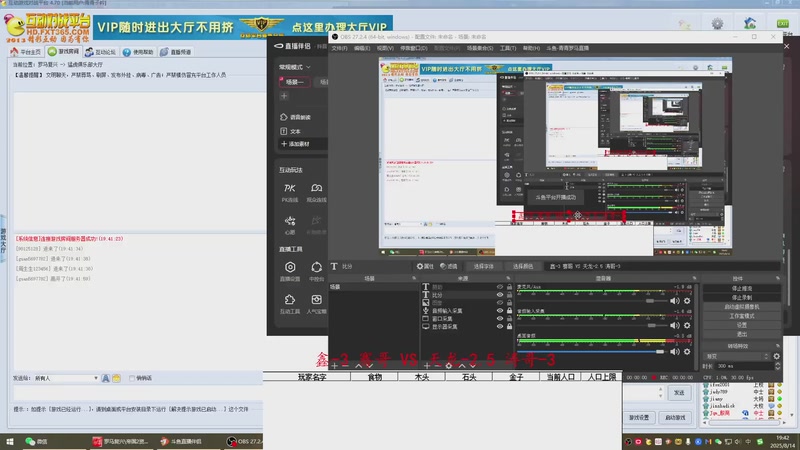Toggle lock on 窗口采集 source

(509, 318)
